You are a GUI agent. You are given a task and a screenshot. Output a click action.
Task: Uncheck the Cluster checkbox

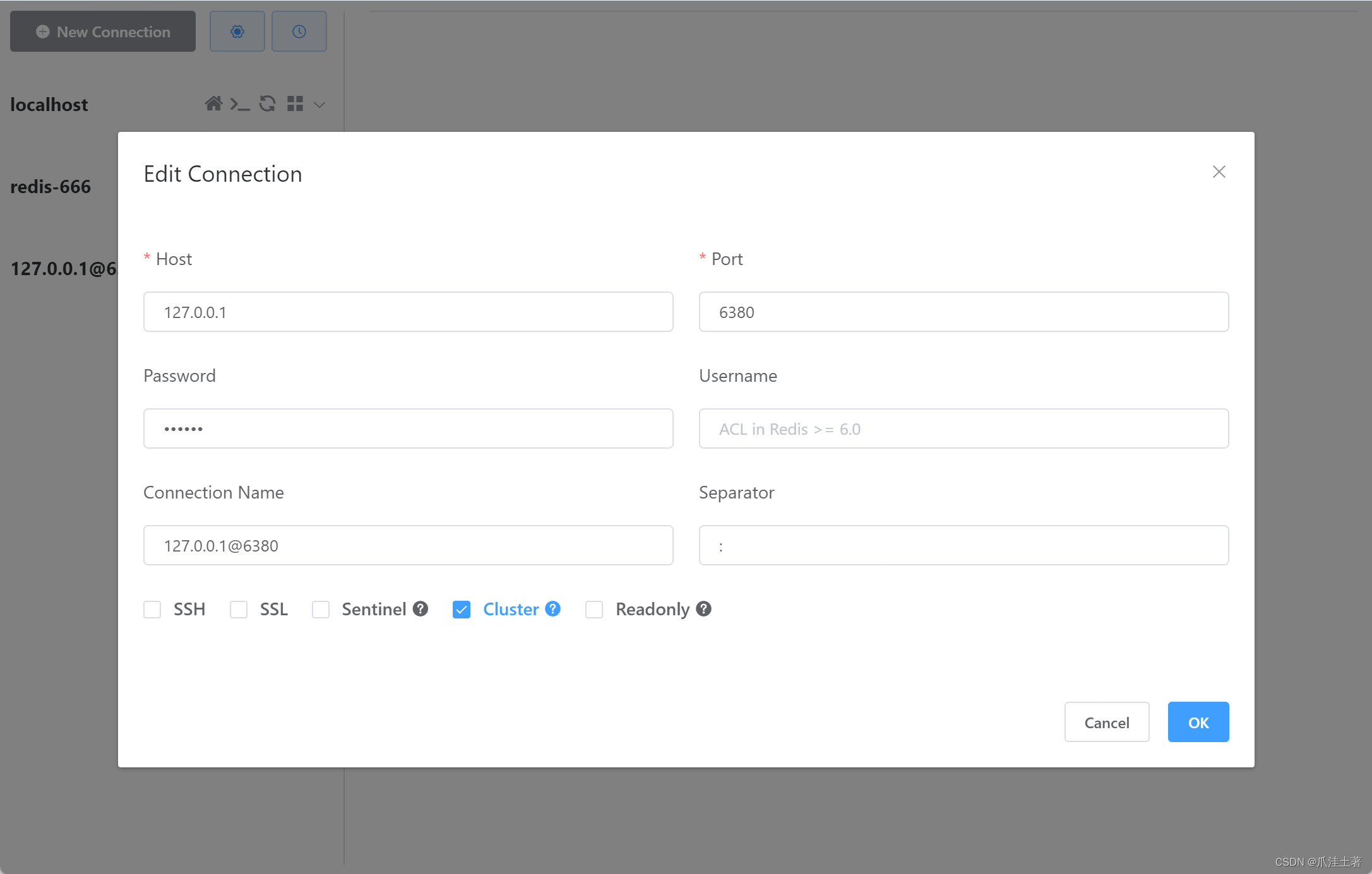tap(462, 609)
